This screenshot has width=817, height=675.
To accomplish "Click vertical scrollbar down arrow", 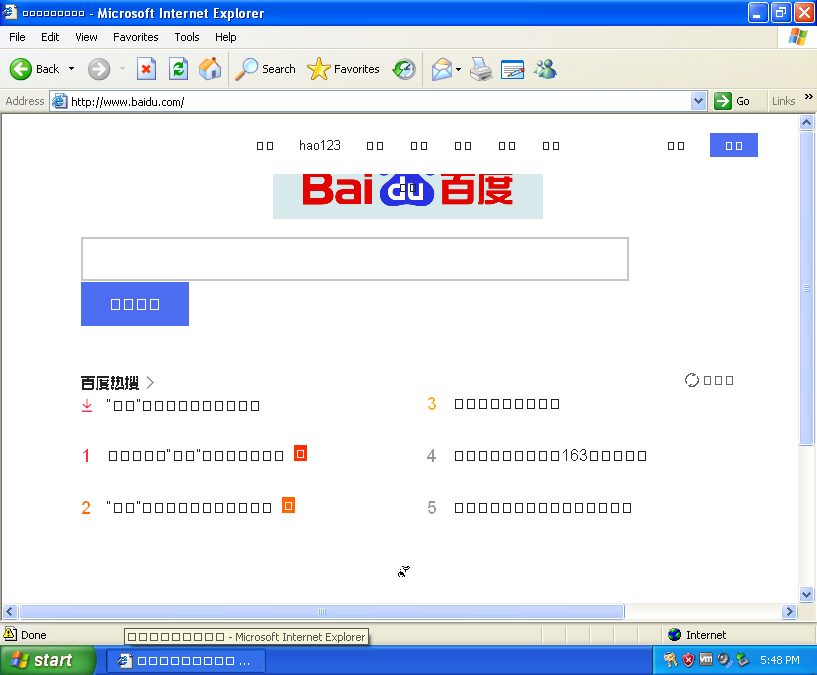I will coord(806,594).
